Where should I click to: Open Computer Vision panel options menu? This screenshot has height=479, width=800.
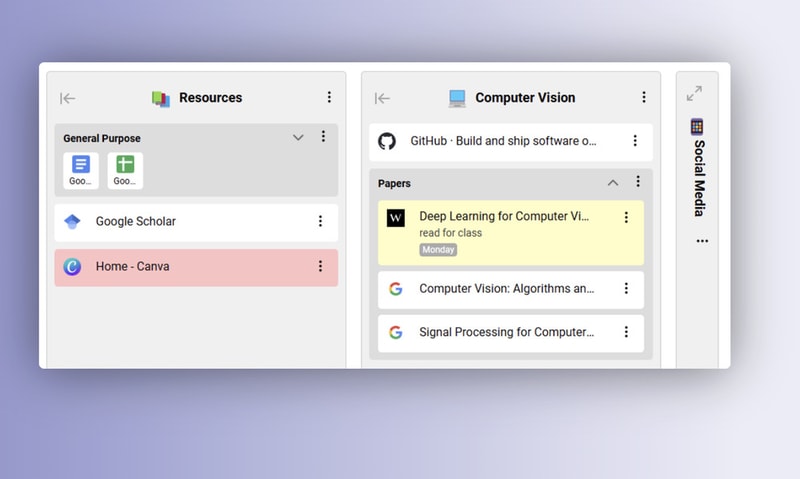click(643, 98)
